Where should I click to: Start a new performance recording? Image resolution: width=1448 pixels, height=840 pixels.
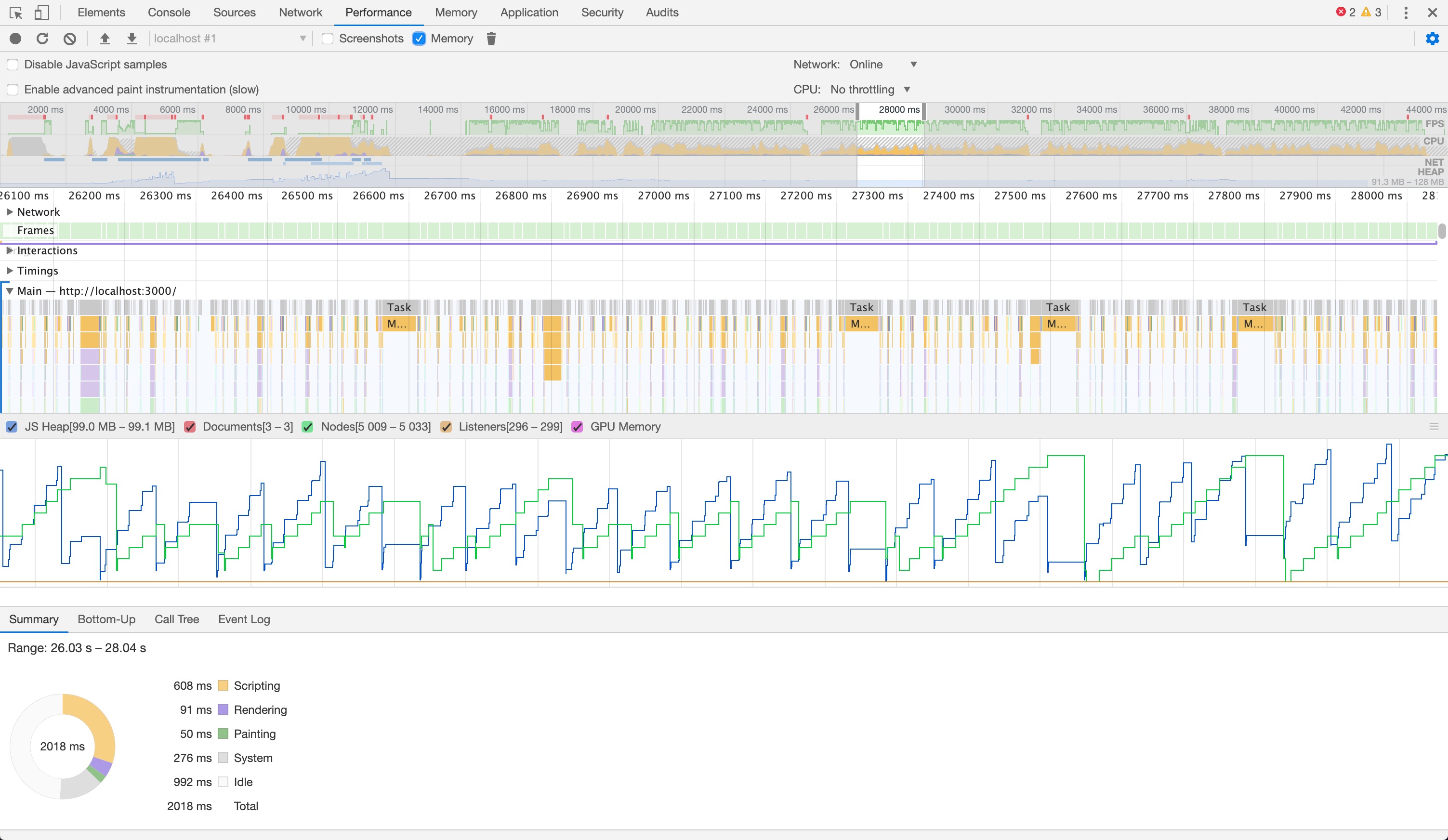15,39
